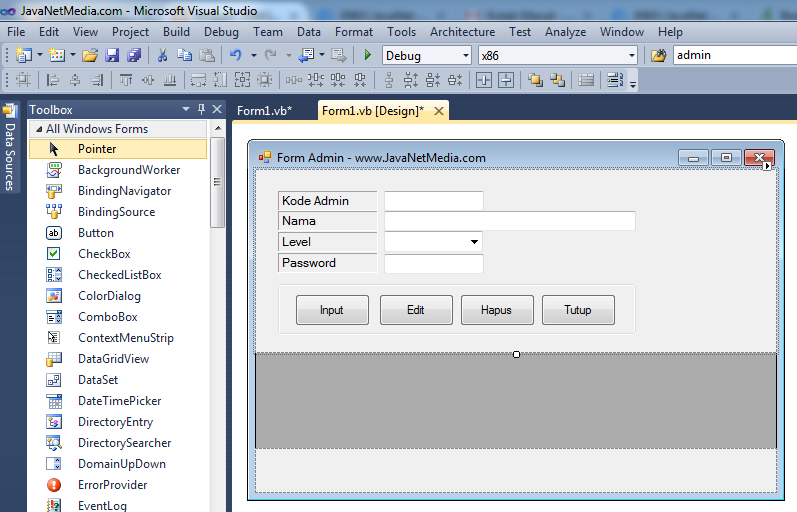Screen dimensions: 797x512
Task: Click the Input button on form
Action: tap(332, 310)
